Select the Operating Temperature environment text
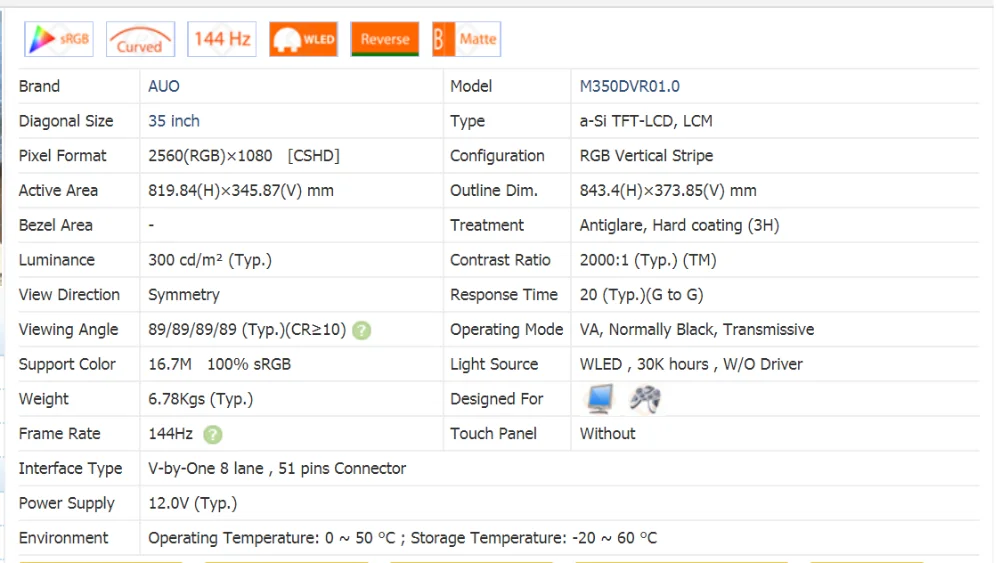Viewport: 1000px width, 563px height. point(402,538)
